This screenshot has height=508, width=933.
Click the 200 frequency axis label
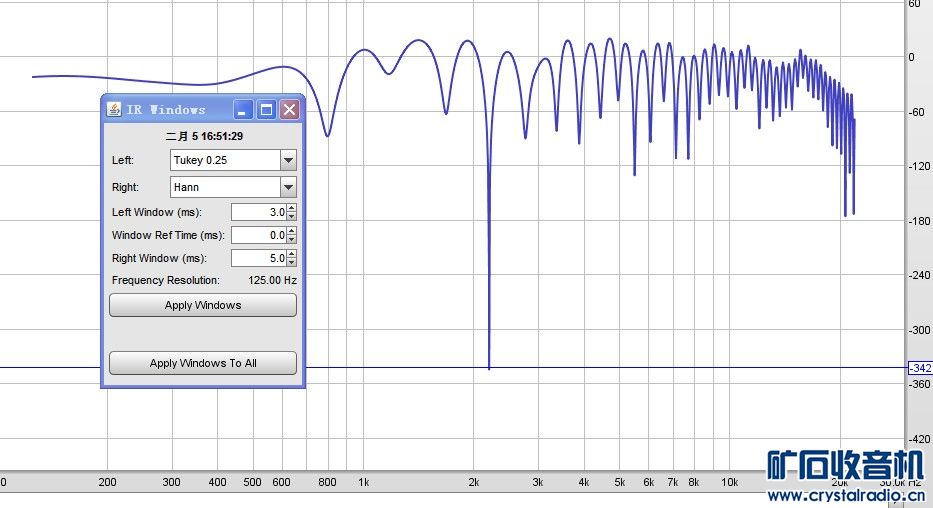pyautogui.click(x=107, y=482)
